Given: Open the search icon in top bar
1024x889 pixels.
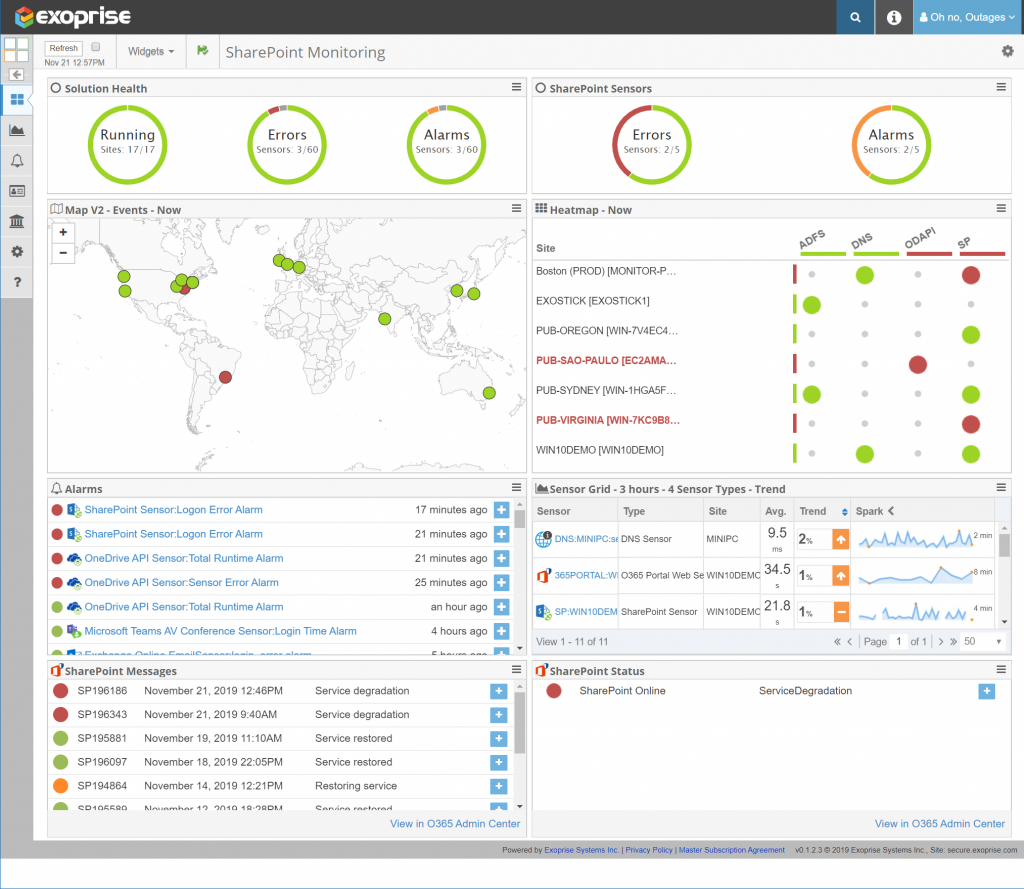Looking at the screenshot, I should point(855,17).
